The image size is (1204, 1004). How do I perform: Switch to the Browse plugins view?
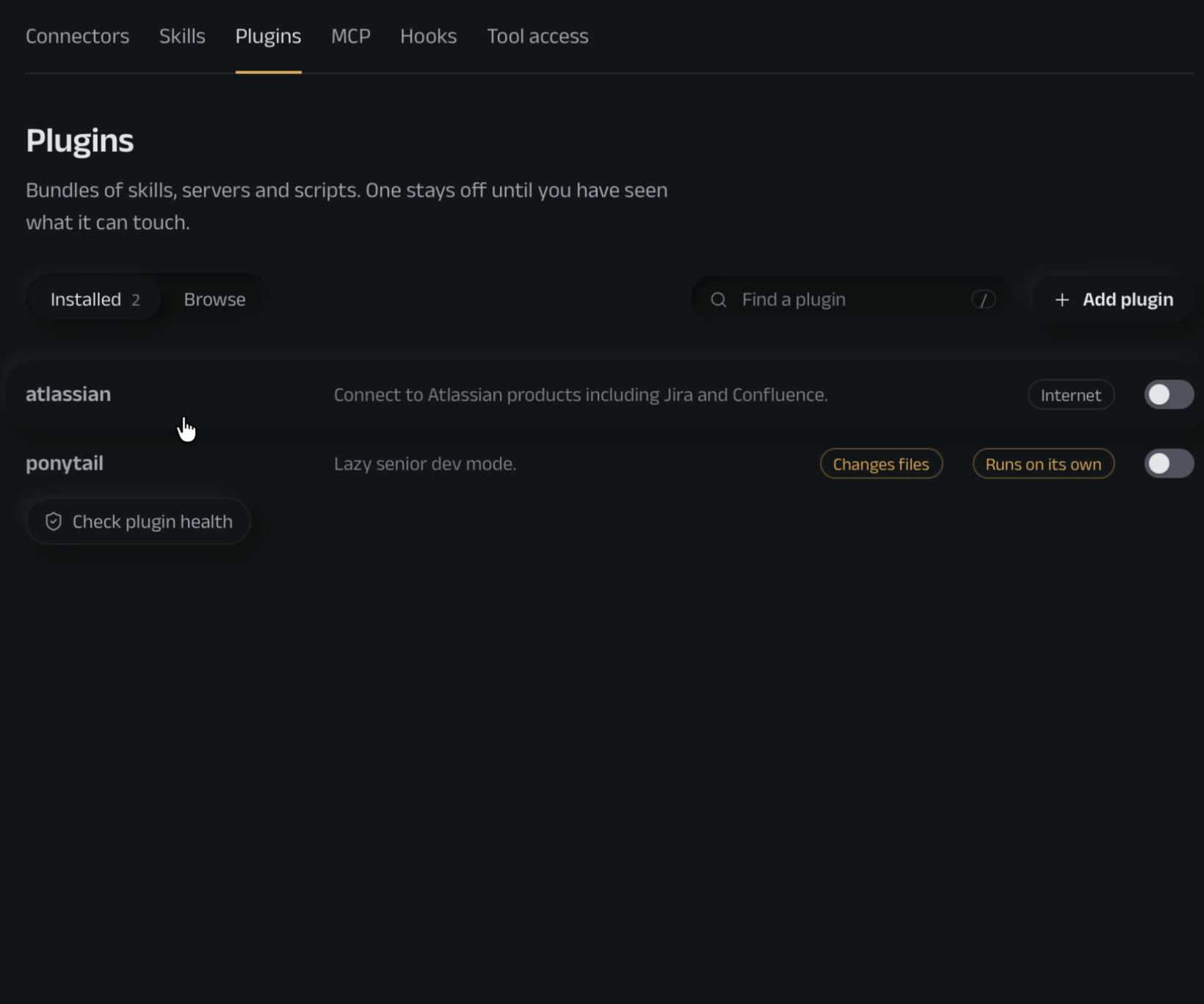(214, 299)
